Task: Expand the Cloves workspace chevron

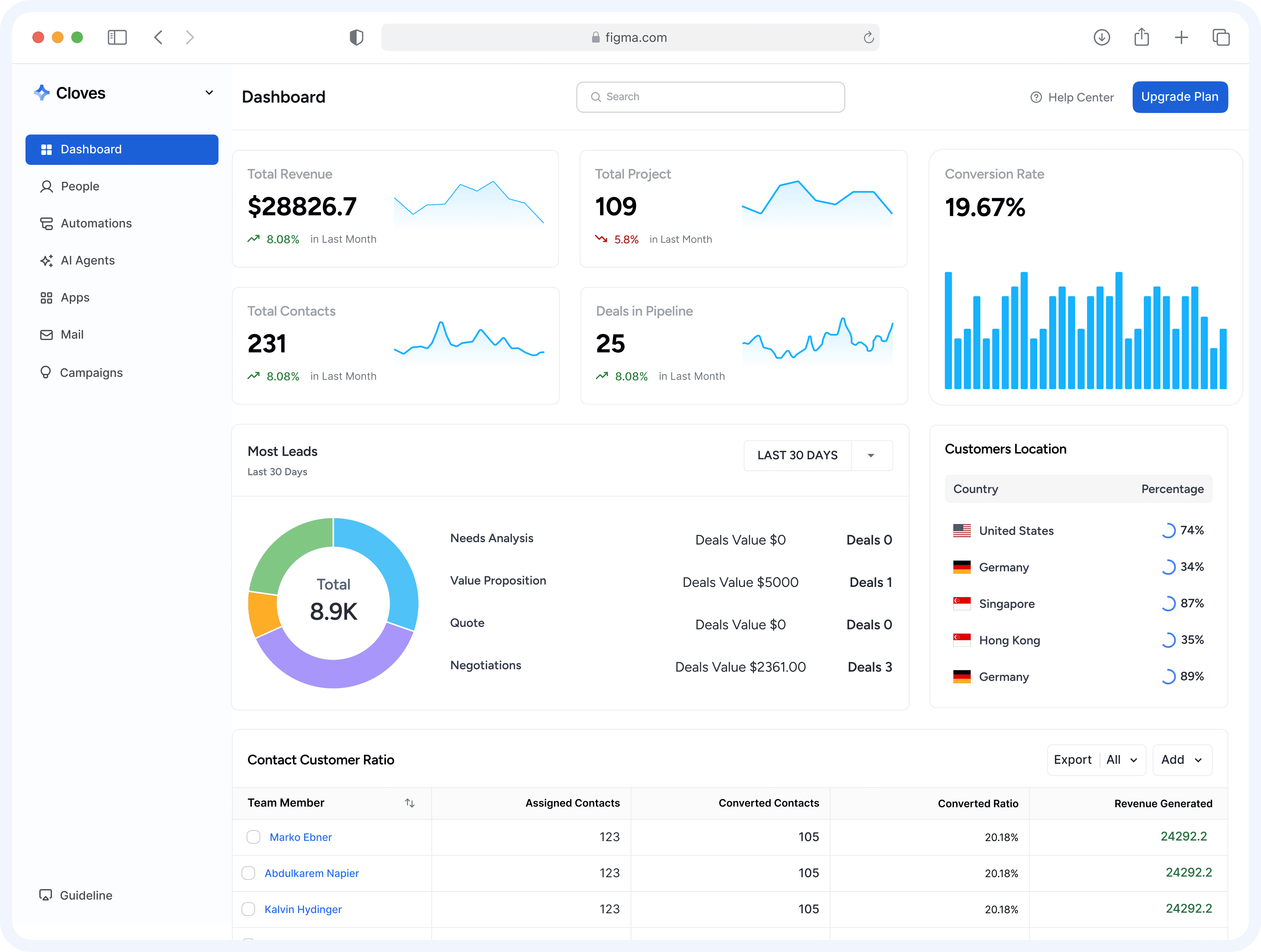Action: pos(209,92)
